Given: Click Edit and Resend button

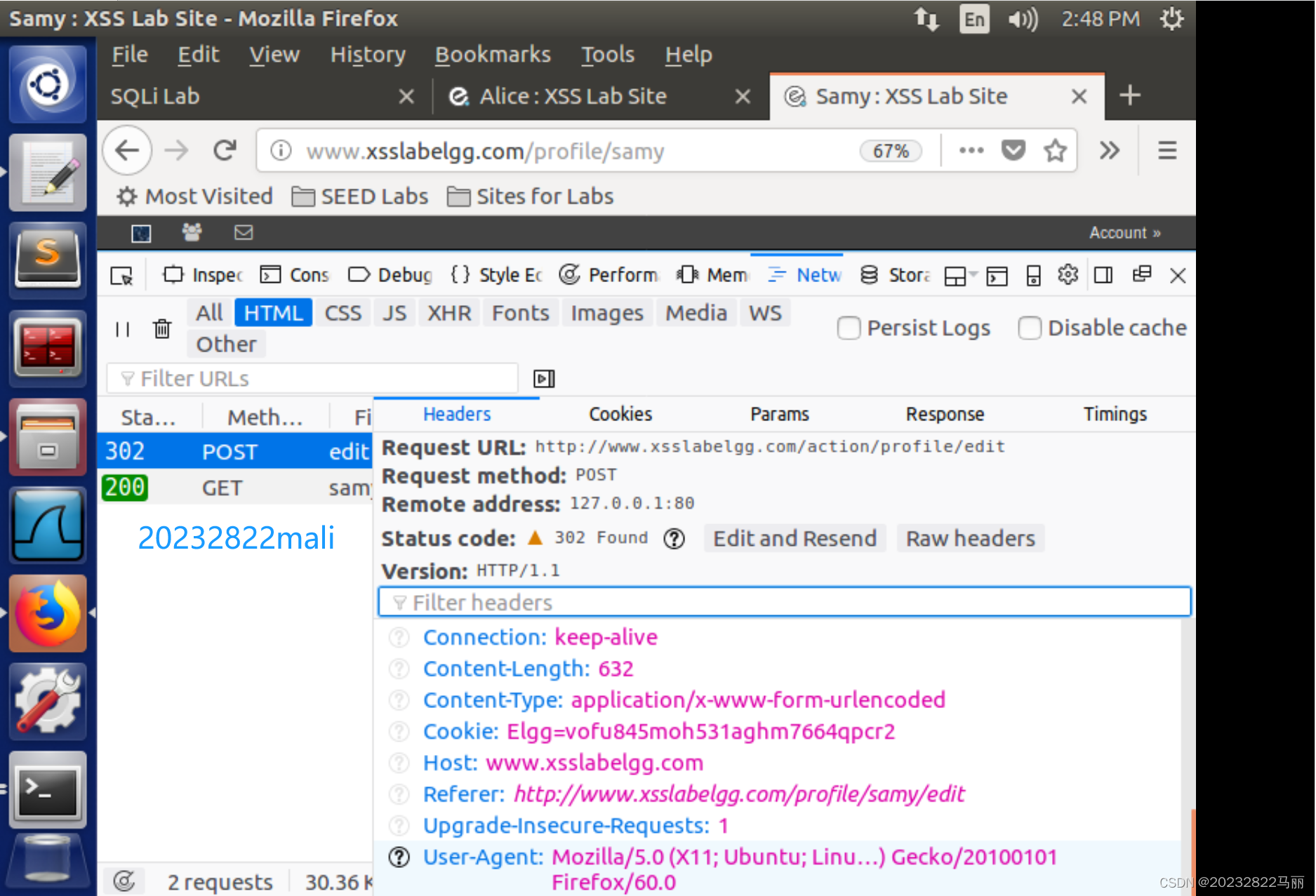Looking at the screenshot, I should click(795, 538).
